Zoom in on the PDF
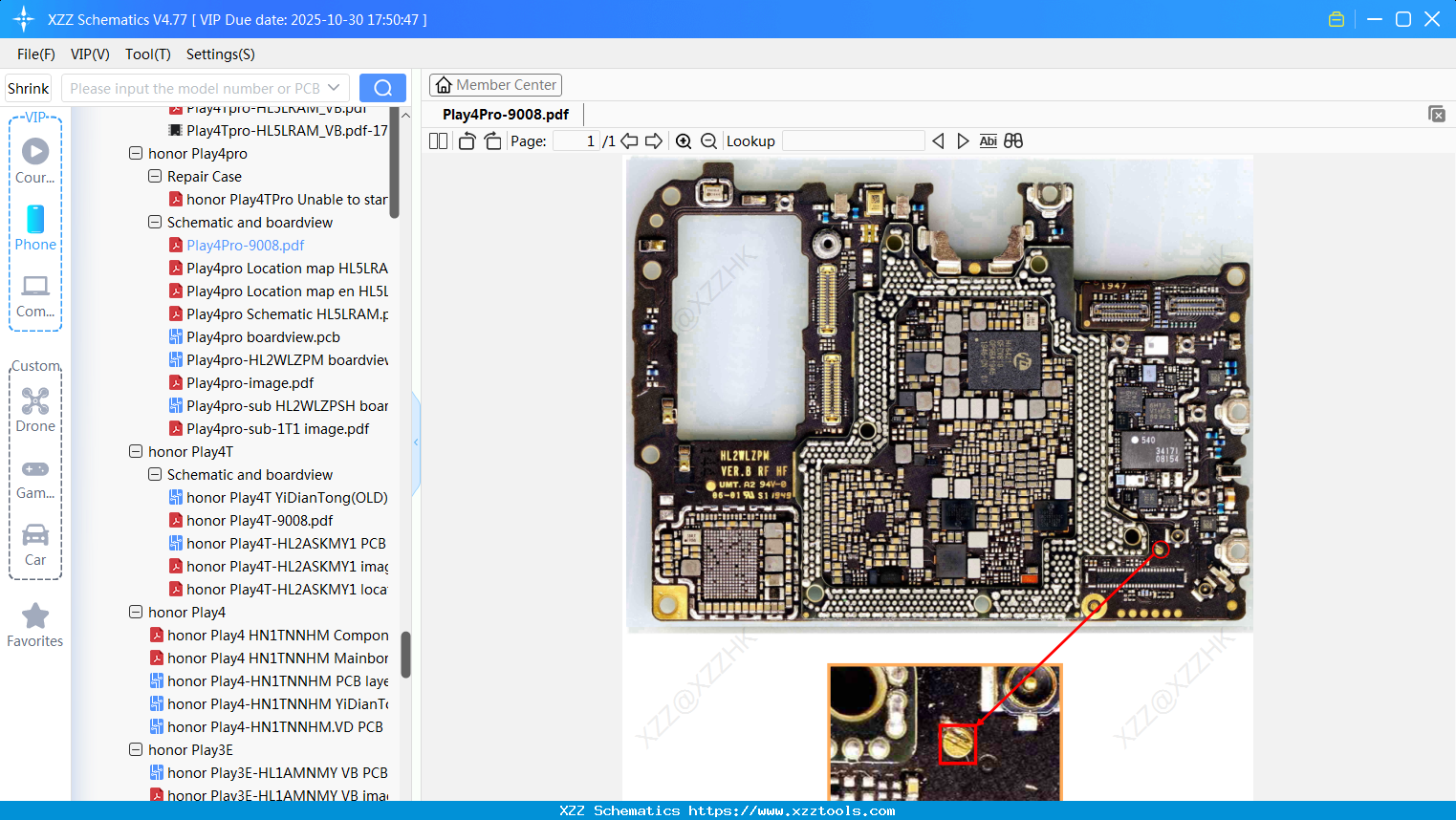Screen dimensions: 1456x820 pyautogui.click(x=684, y=141)
